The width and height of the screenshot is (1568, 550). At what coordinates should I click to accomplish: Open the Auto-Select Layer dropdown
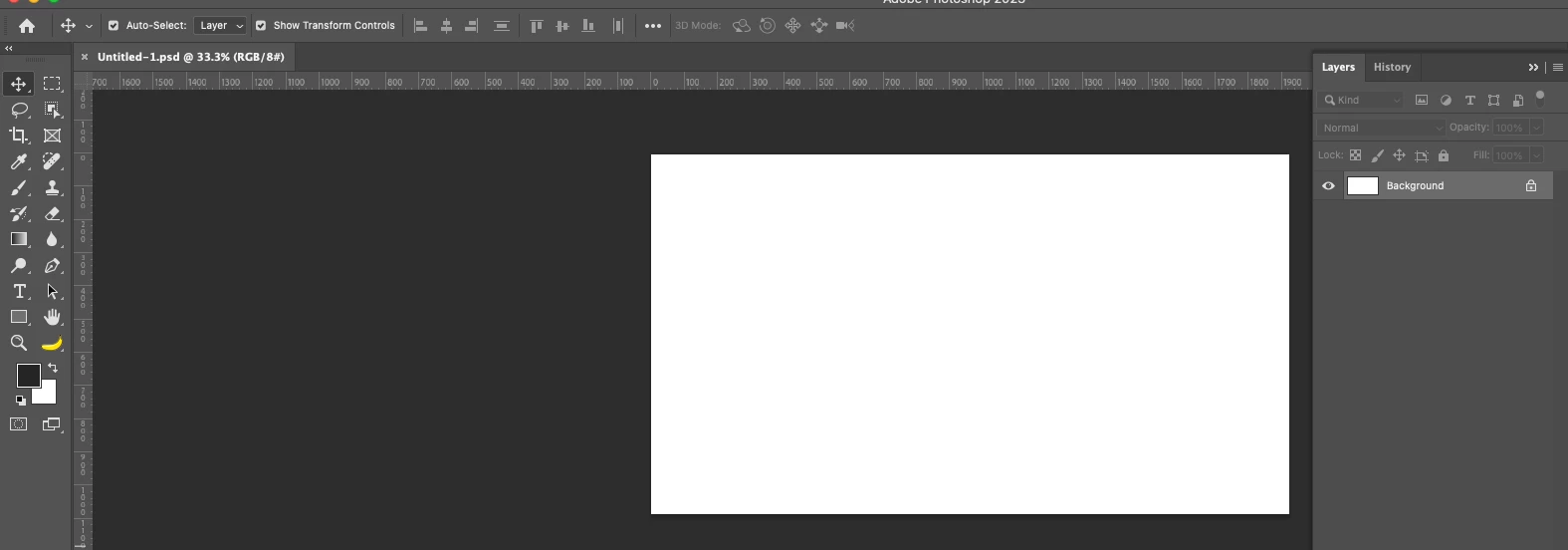pyautogui.click(x=220, y=26)
